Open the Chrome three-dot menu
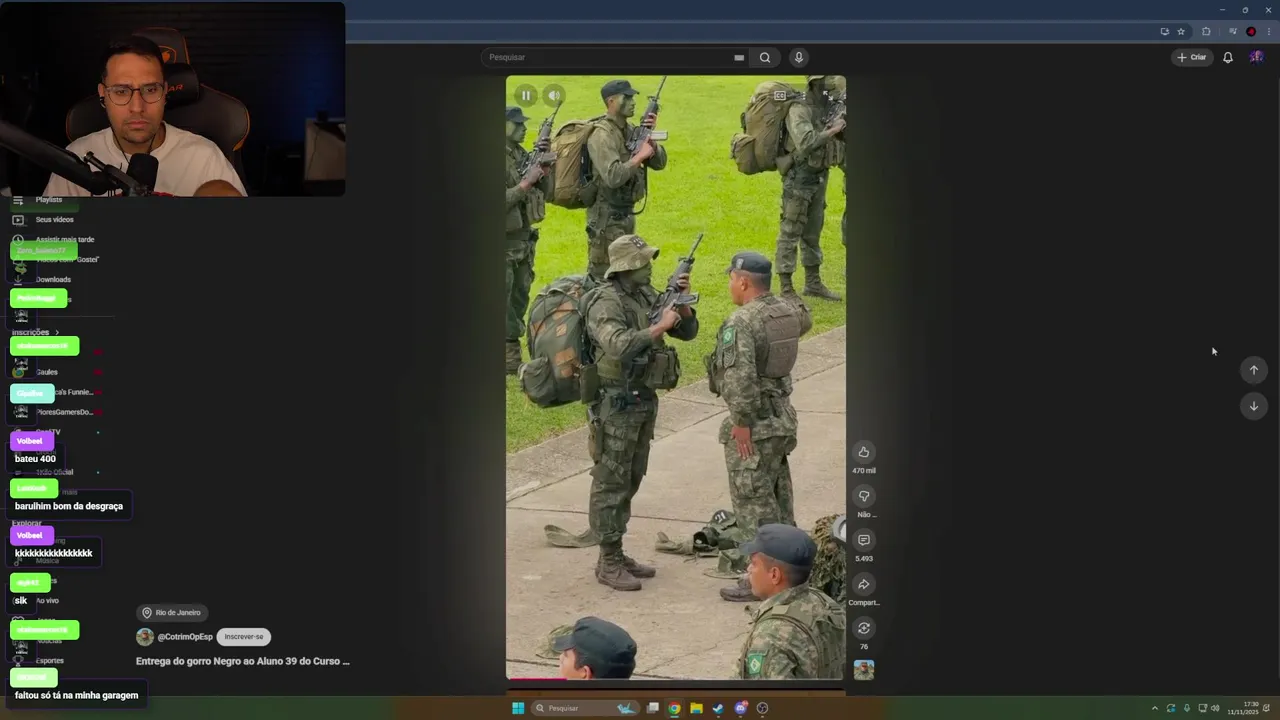Screen dimensions: 1280x720 click(x=1268, y=31)
